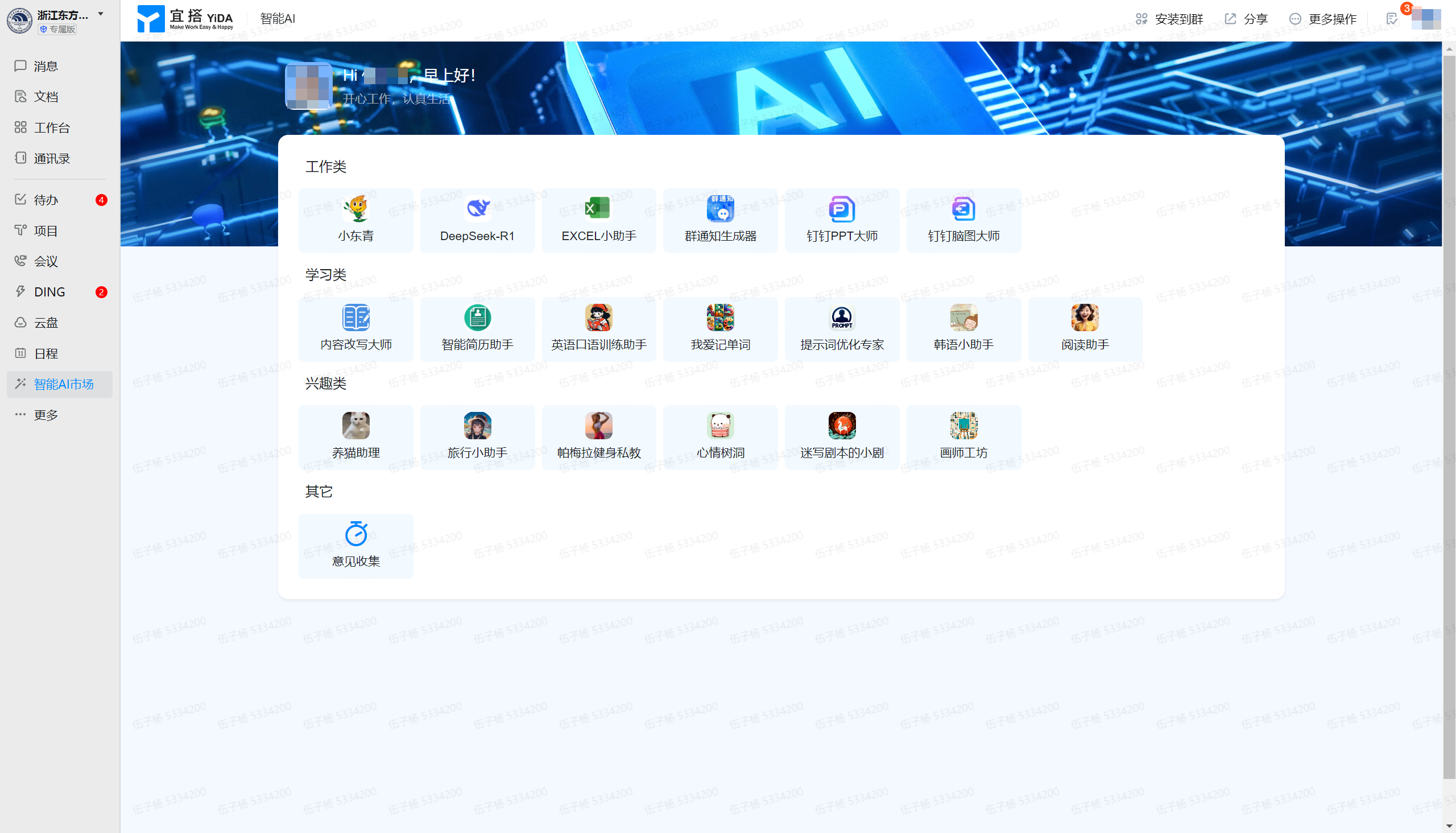1456x833 pixels.
Task: Switch to 待办 tasks section
Action: pyautogui.click(x=45, y=200)
